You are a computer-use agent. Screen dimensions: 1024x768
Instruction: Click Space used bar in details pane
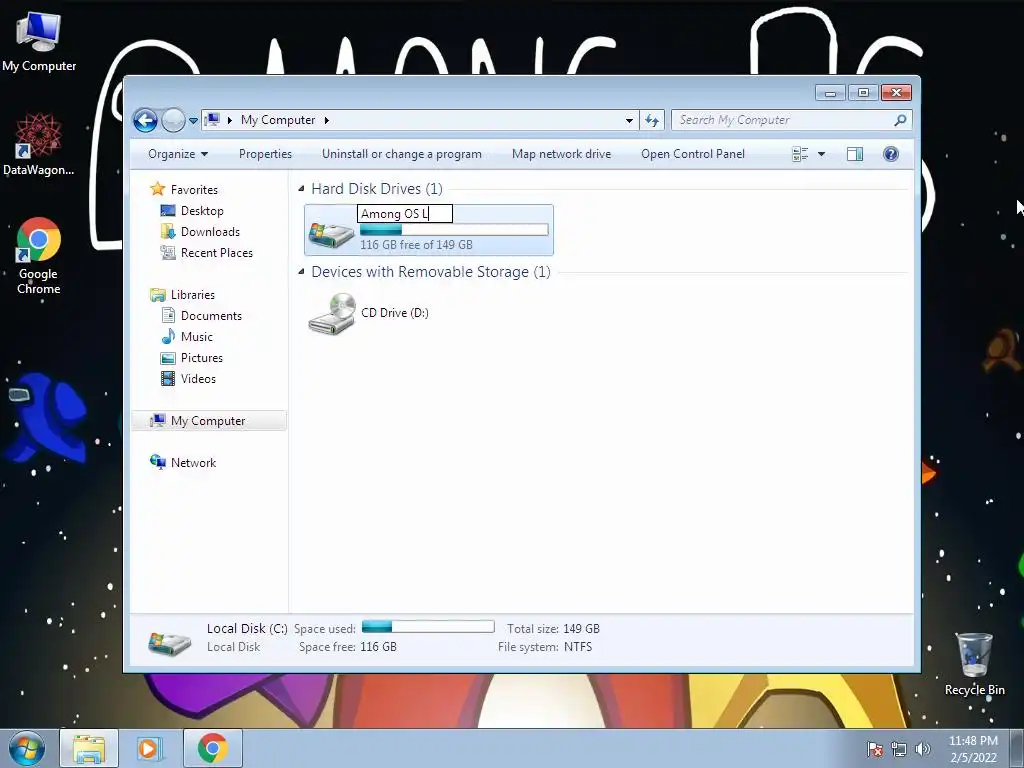tap(428, 627)
